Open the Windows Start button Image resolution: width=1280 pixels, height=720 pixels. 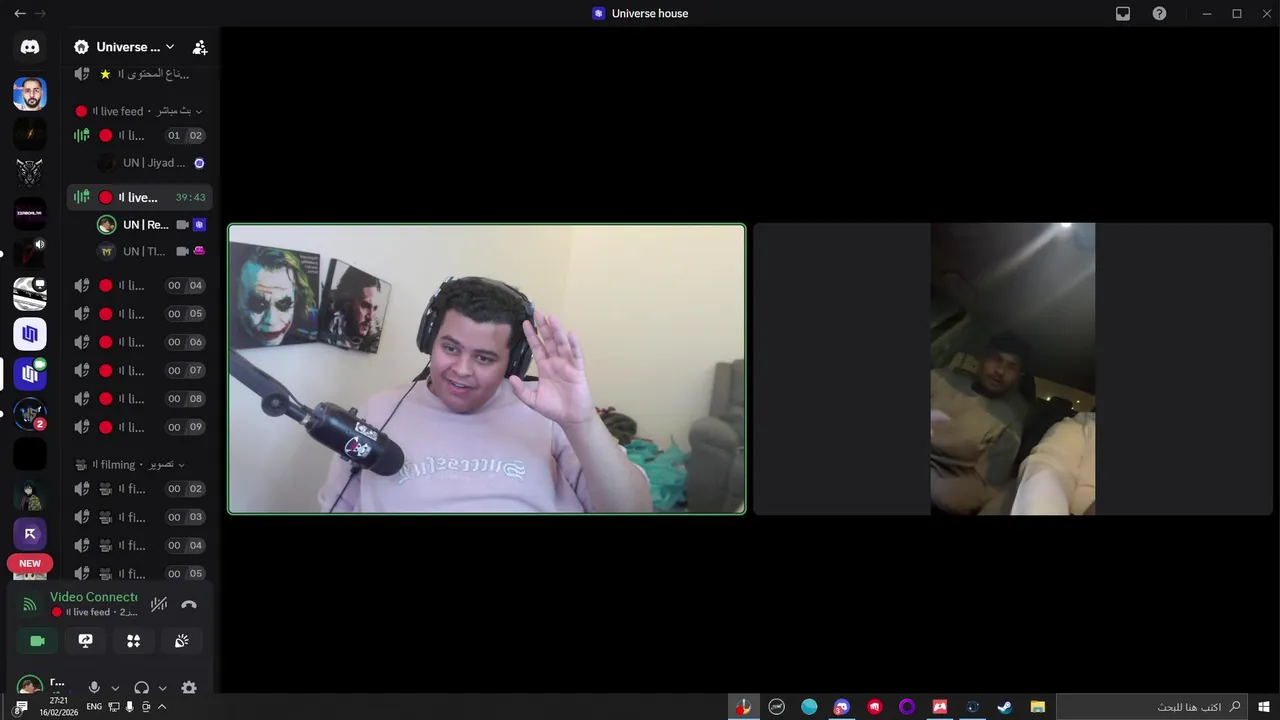coord(1264,707)
